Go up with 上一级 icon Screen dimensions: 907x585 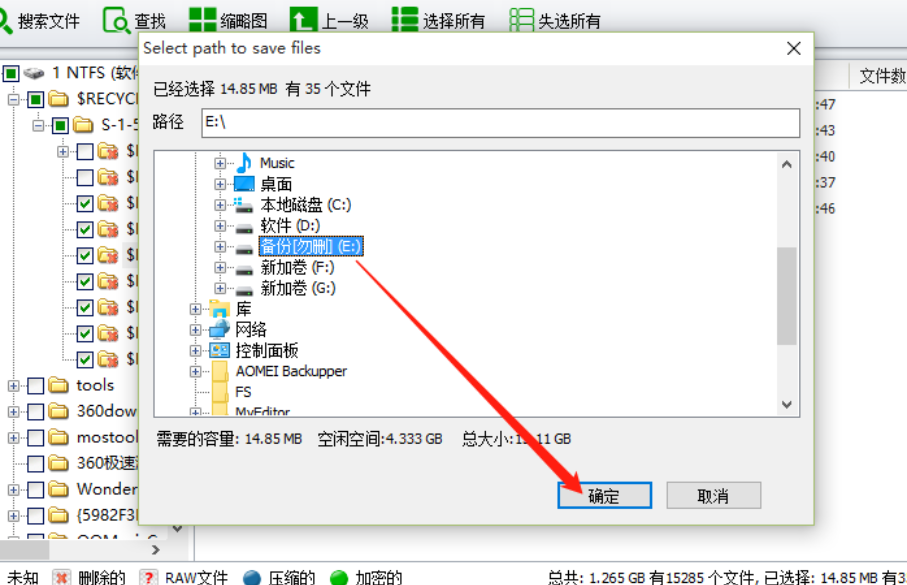(x=303, y=20)
